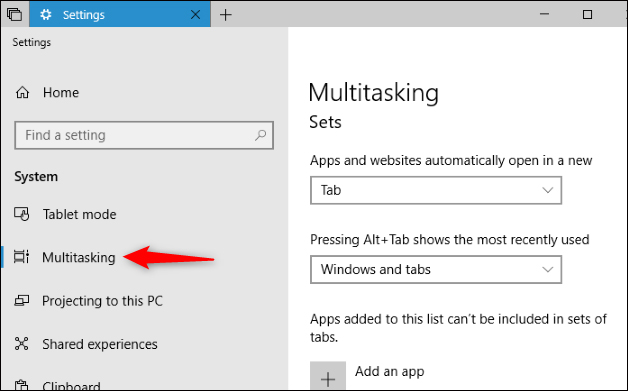Image resolution: width=628 pixels, height=391 pixels.
Task: Close the Settings tab
Action: click(x=195, y=15)
